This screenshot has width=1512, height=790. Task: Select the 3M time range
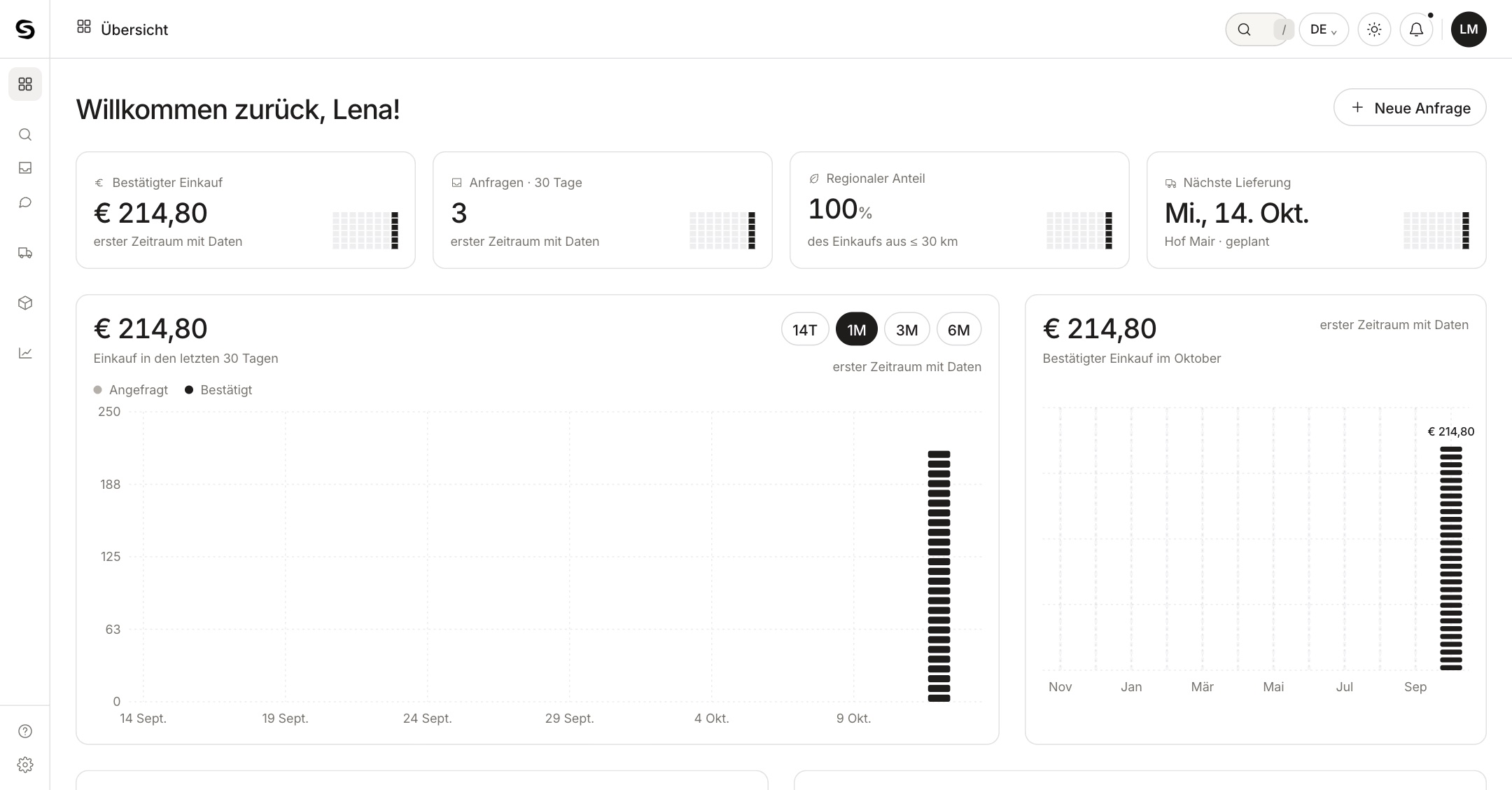coord(907,329)
